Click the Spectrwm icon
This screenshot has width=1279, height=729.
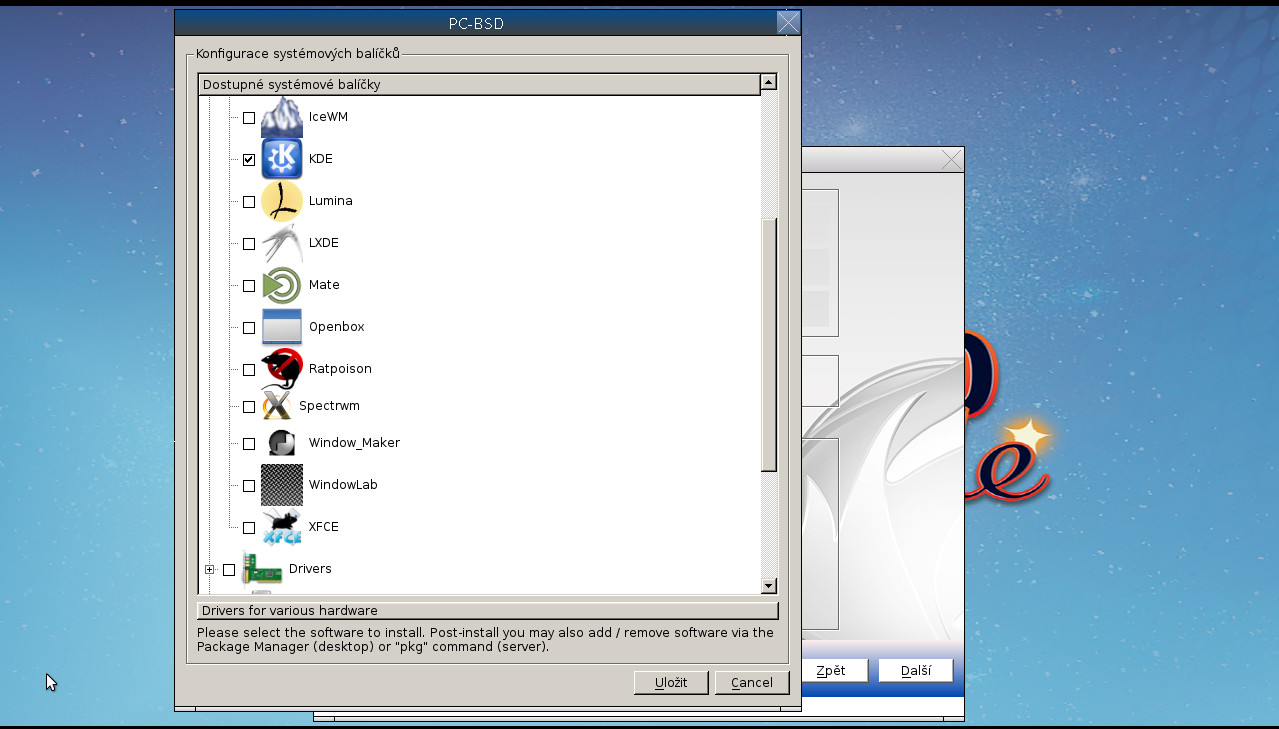281,405
